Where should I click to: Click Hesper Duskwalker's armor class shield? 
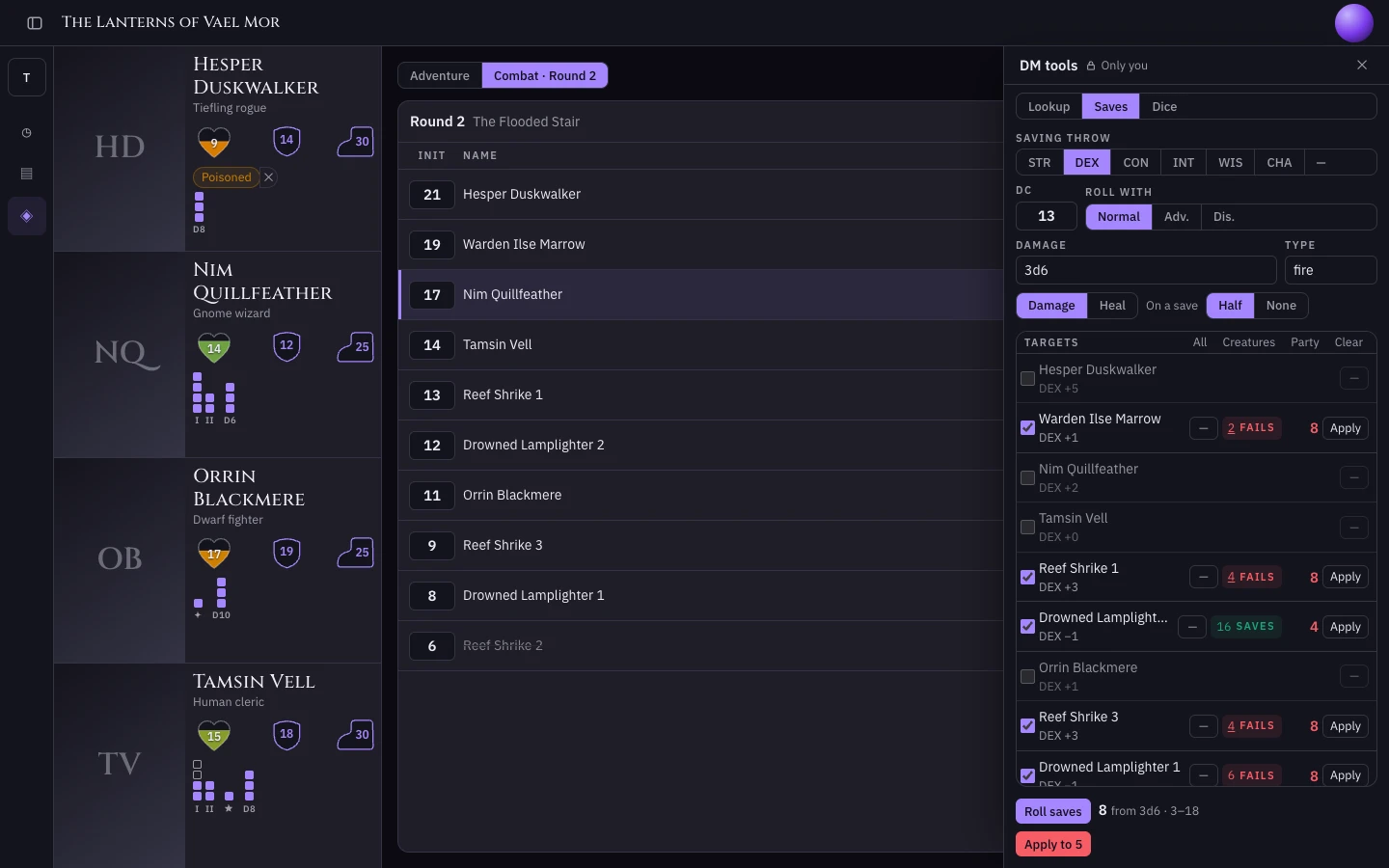(286, 141)
